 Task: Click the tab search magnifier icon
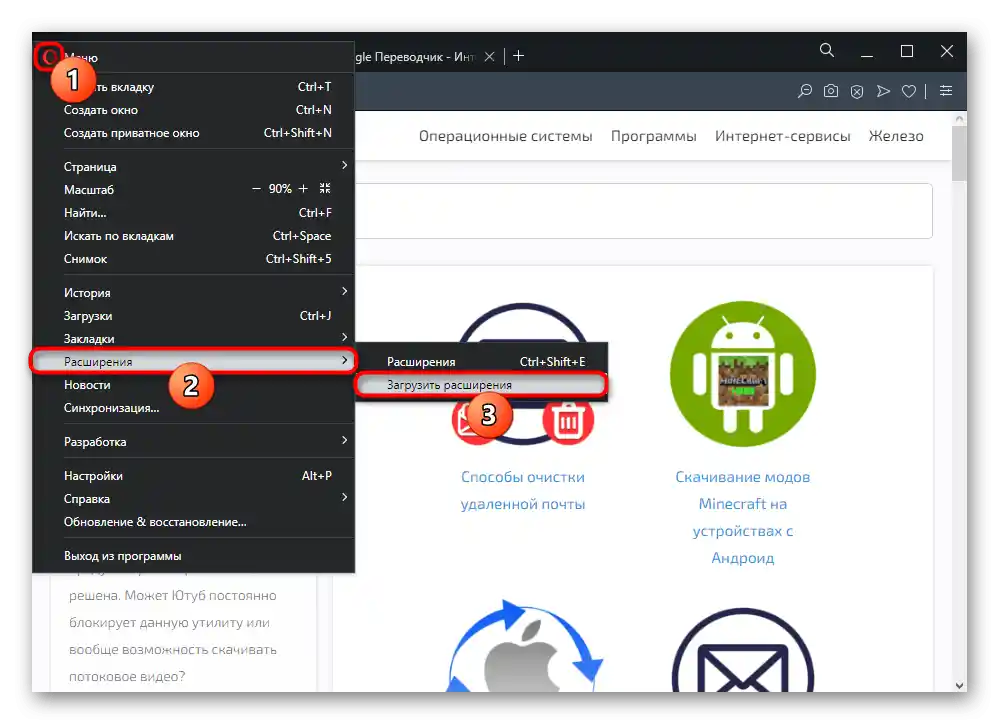(826, 50)
